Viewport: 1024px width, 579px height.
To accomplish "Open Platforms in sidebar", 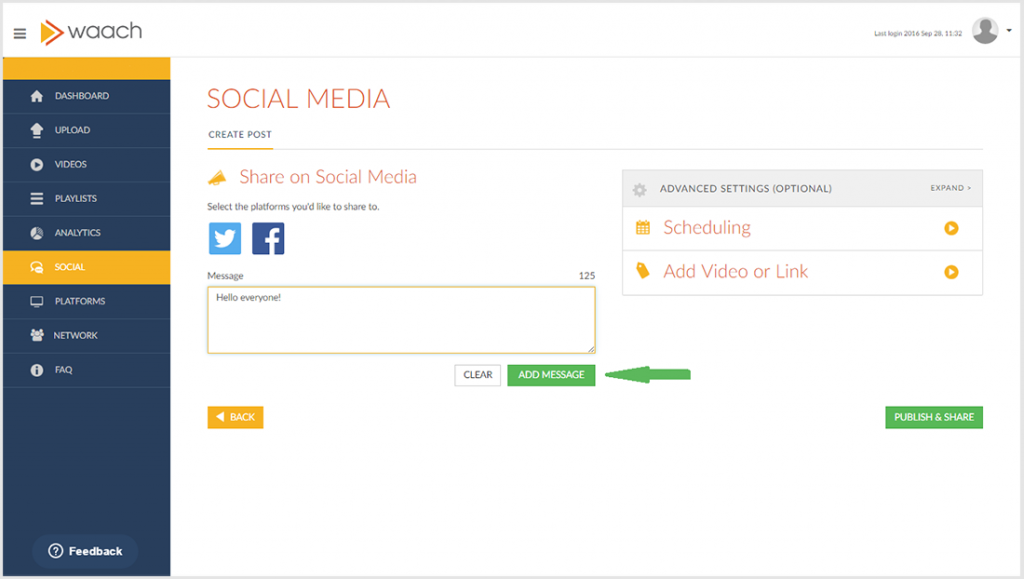I will 86,302.
